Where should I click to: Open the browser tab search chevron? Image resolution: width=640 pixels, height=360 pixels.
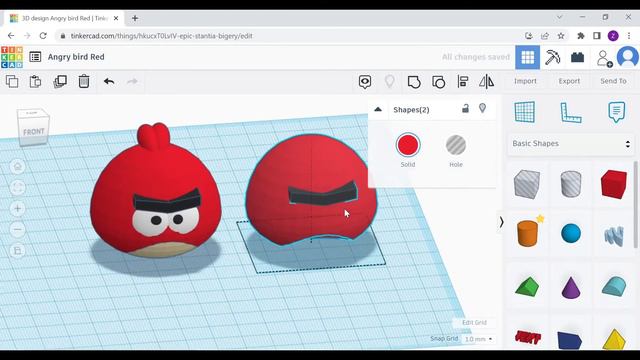(x=560, y=17)
